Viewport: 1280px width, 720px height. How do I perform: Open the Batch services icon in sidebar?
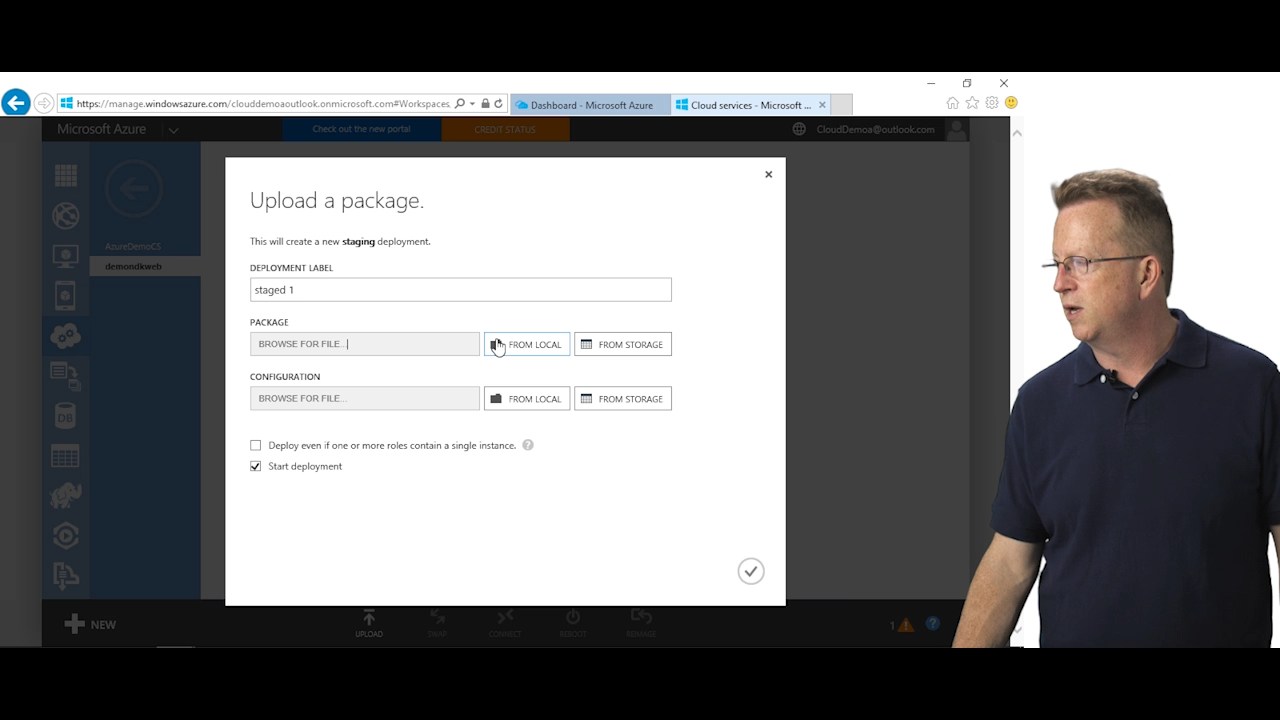66,376
